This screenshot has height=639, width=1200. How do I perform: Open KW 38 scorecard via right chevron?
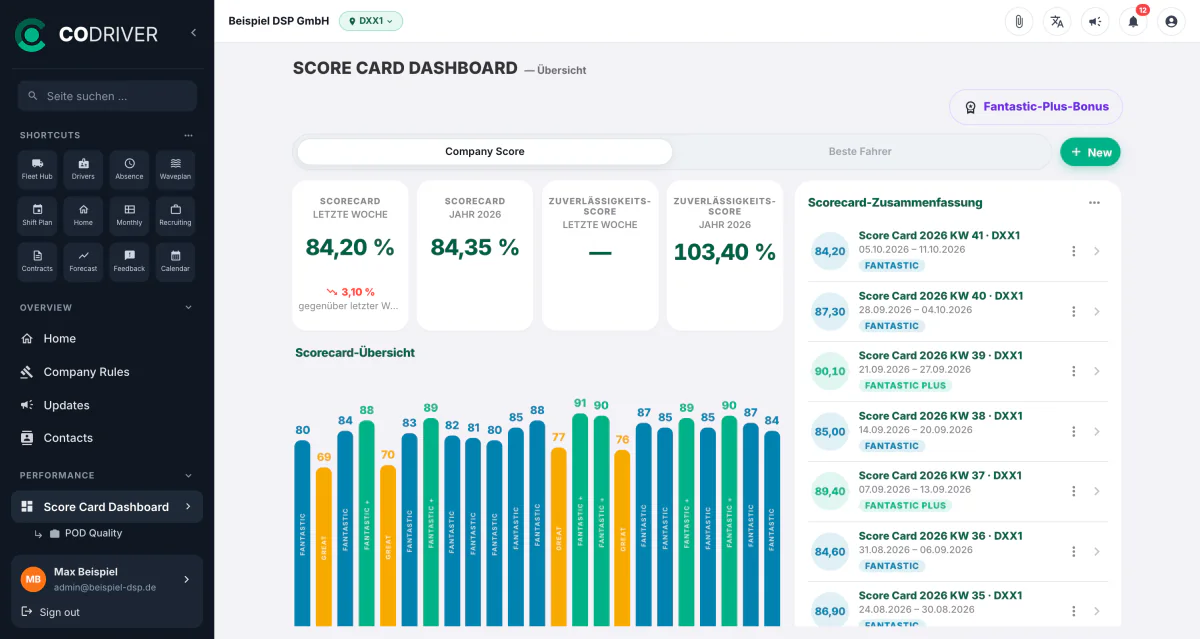click(1096, 431)
